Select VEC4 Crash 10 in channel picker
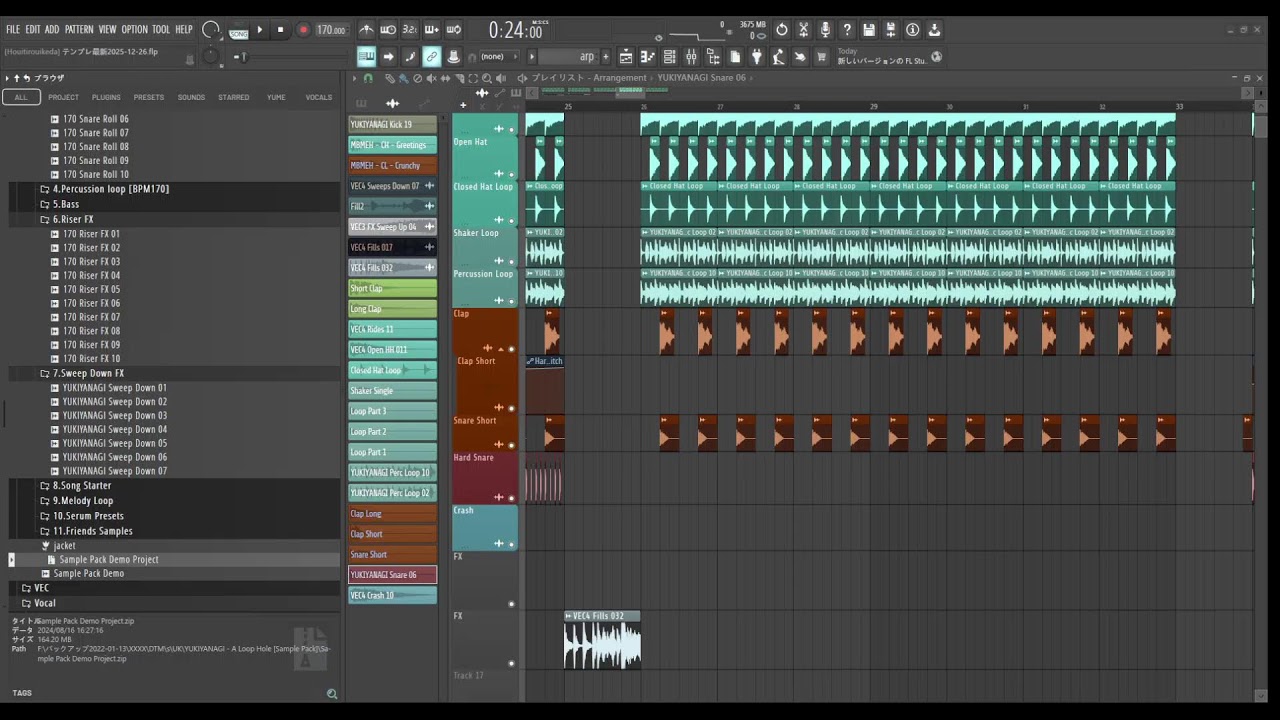1280x720 pixels. click(x=392, y=595)
